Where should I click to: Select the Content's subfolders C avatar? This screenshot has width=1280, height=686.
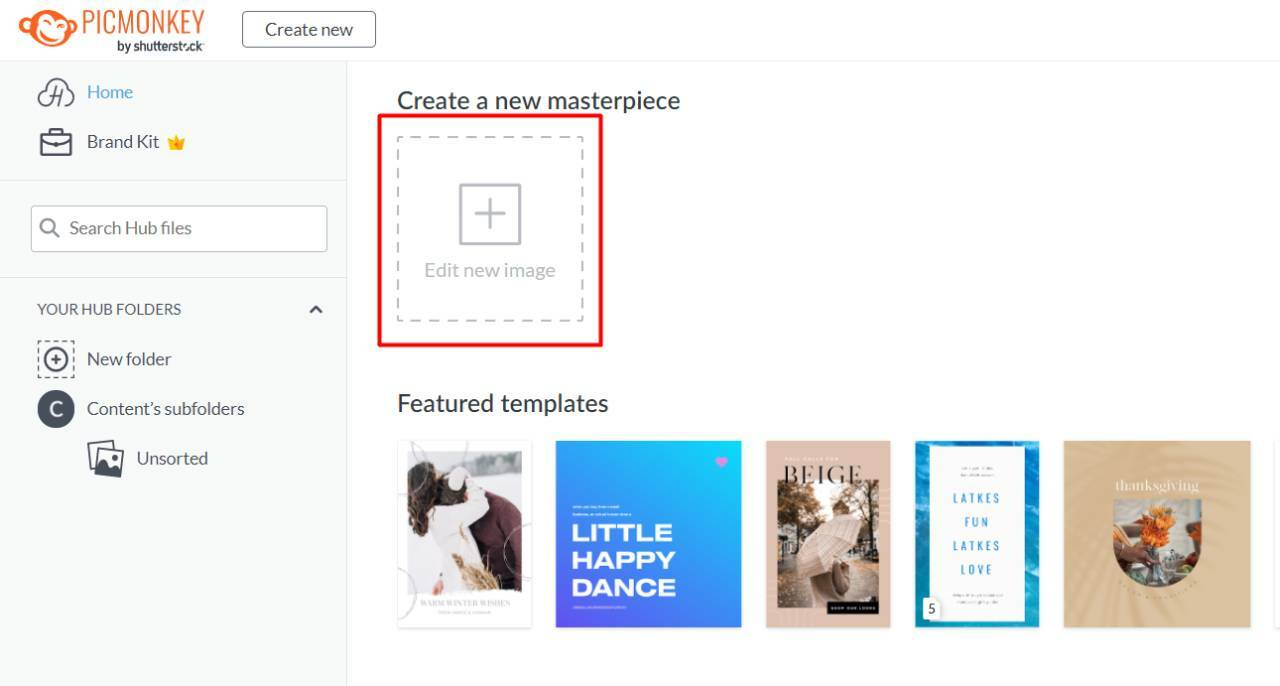pyautogui.click(x=56, y=409)
